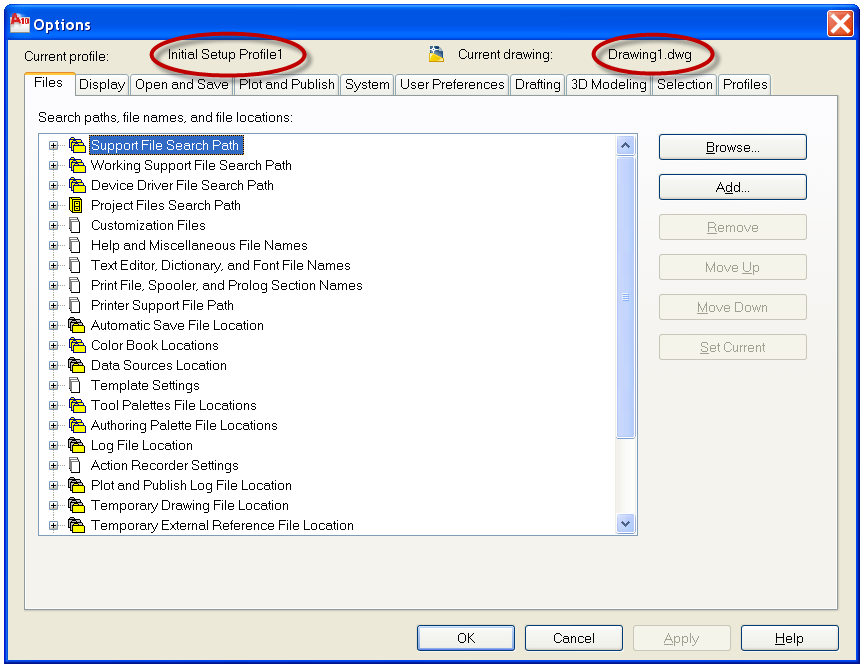
Task: Go to the Profiles tab
Action: (x=745, y=85)
